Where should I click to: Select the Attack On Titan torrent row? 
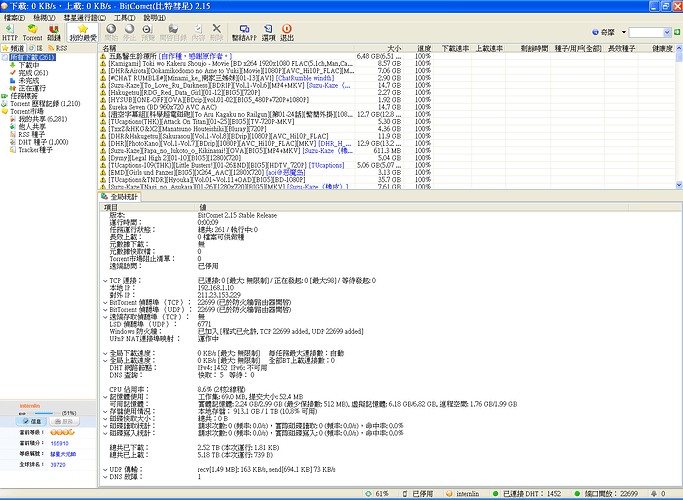[x=388, y=122]
